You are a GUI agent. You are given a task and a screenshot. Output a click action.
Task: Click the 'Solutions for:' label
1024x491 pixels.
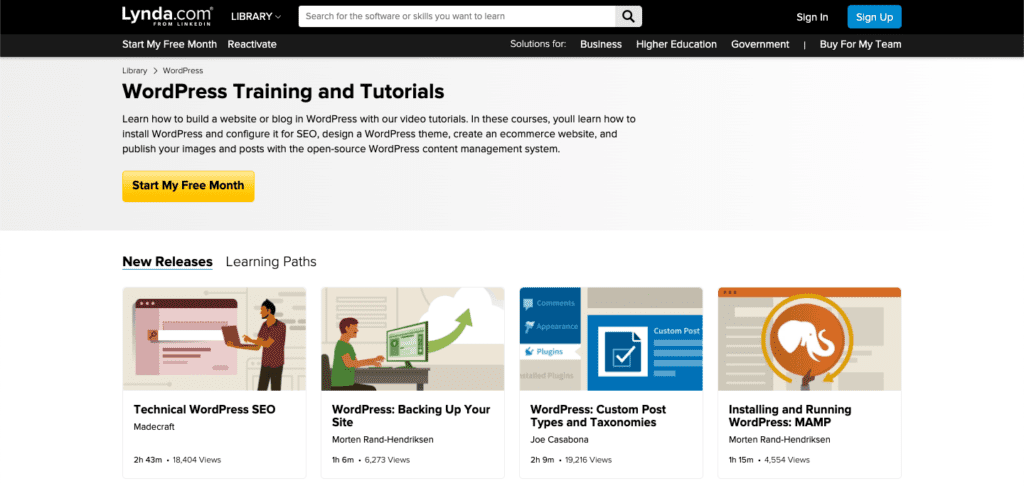(x=538, y=44)
